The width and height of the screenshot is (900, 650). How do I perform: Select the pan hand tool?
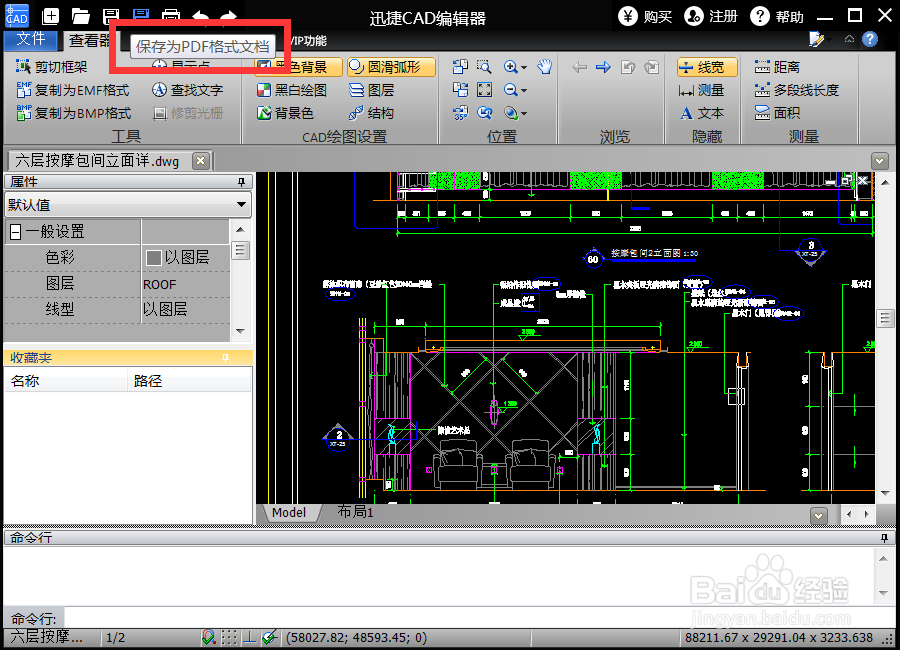pyautogui.click(x=545, y=67)
